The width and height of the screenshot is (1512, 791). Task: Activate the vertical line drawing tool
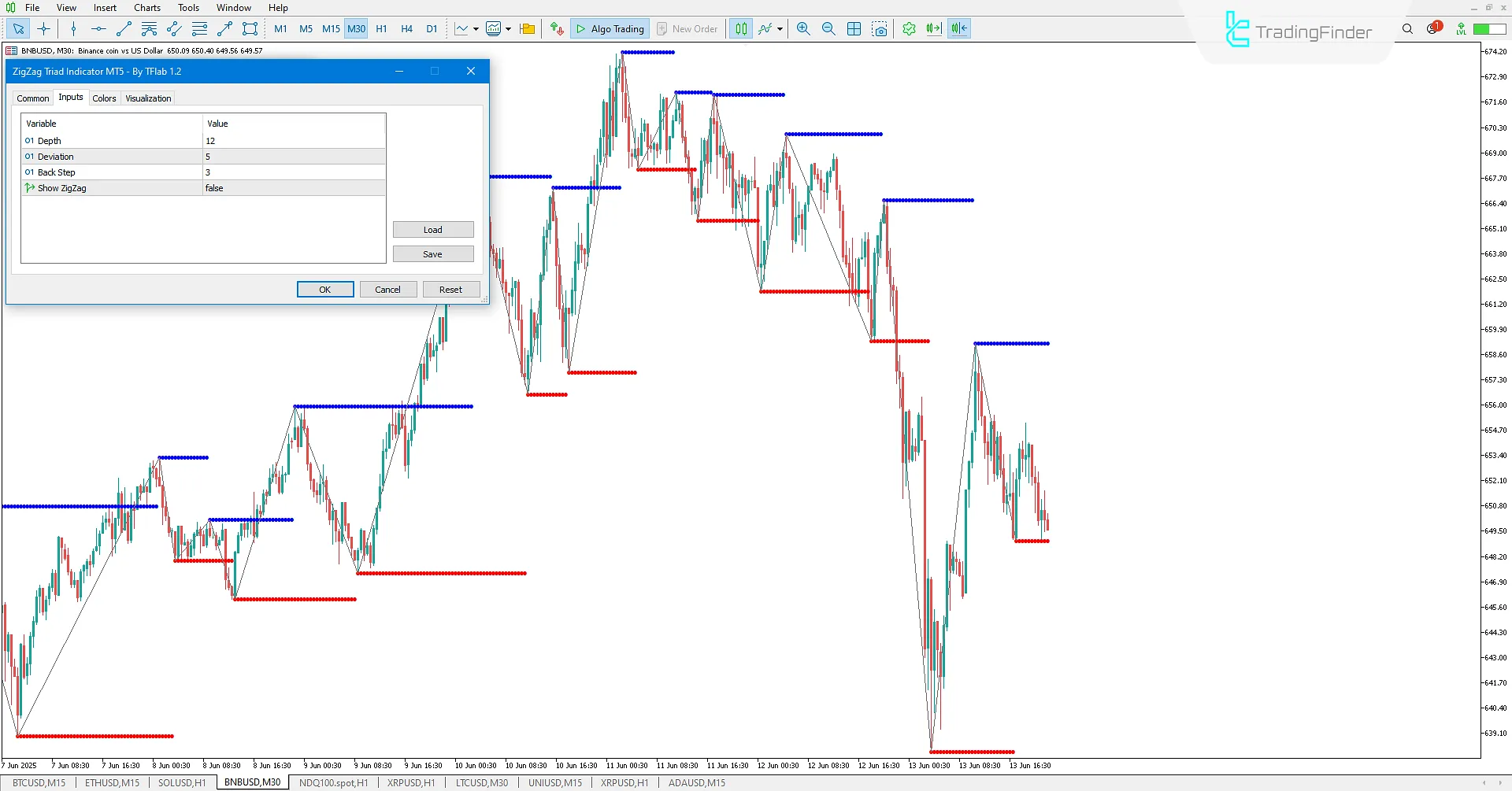(73, 28)
